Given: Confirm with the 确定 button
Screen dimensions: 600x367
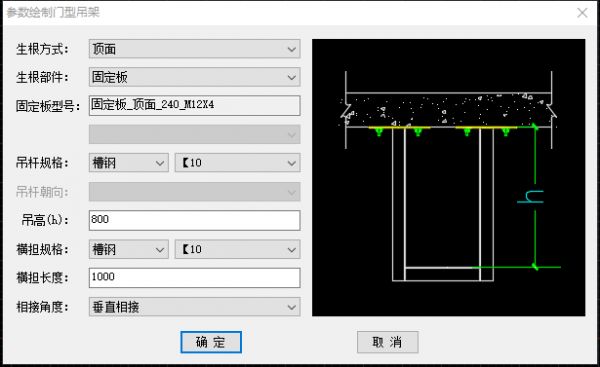Looking at the screenshot, I should click(211, 342).
